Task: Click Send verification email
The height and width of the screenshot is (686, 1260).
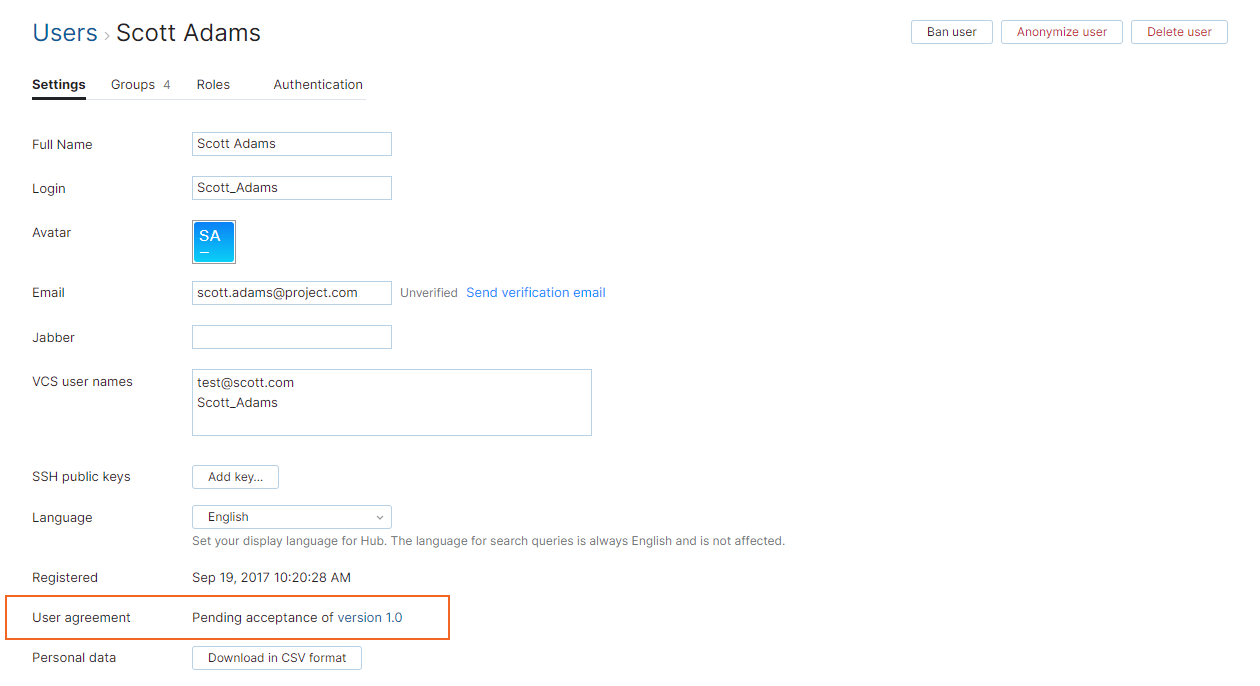Action: tap(535, 292)
